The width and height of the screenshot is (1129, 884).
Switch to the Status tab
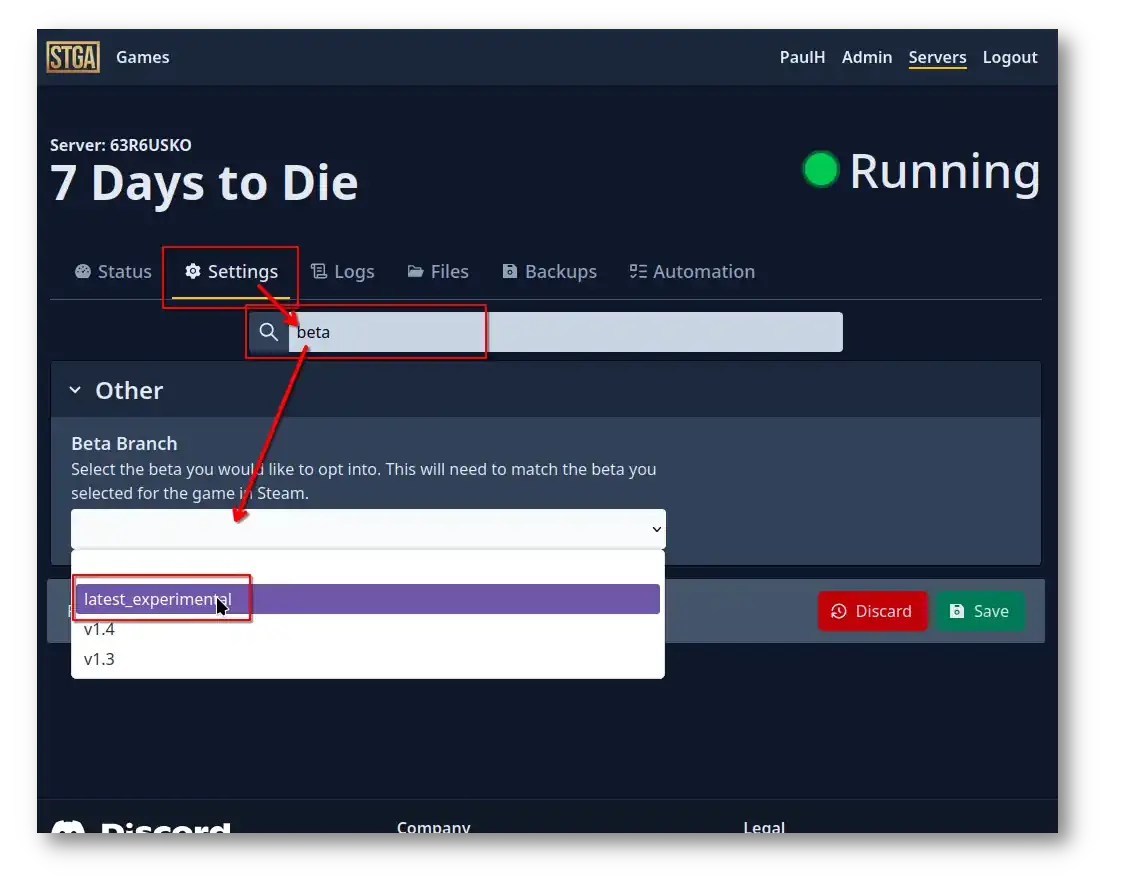click(113, 271)
